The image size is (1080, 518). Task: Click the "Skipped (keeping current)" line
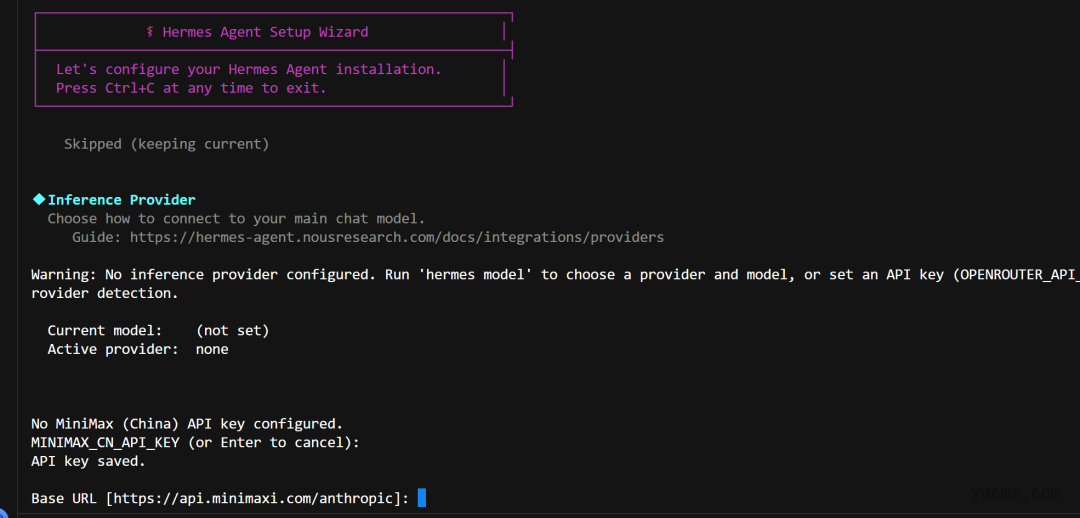point(166,144)
